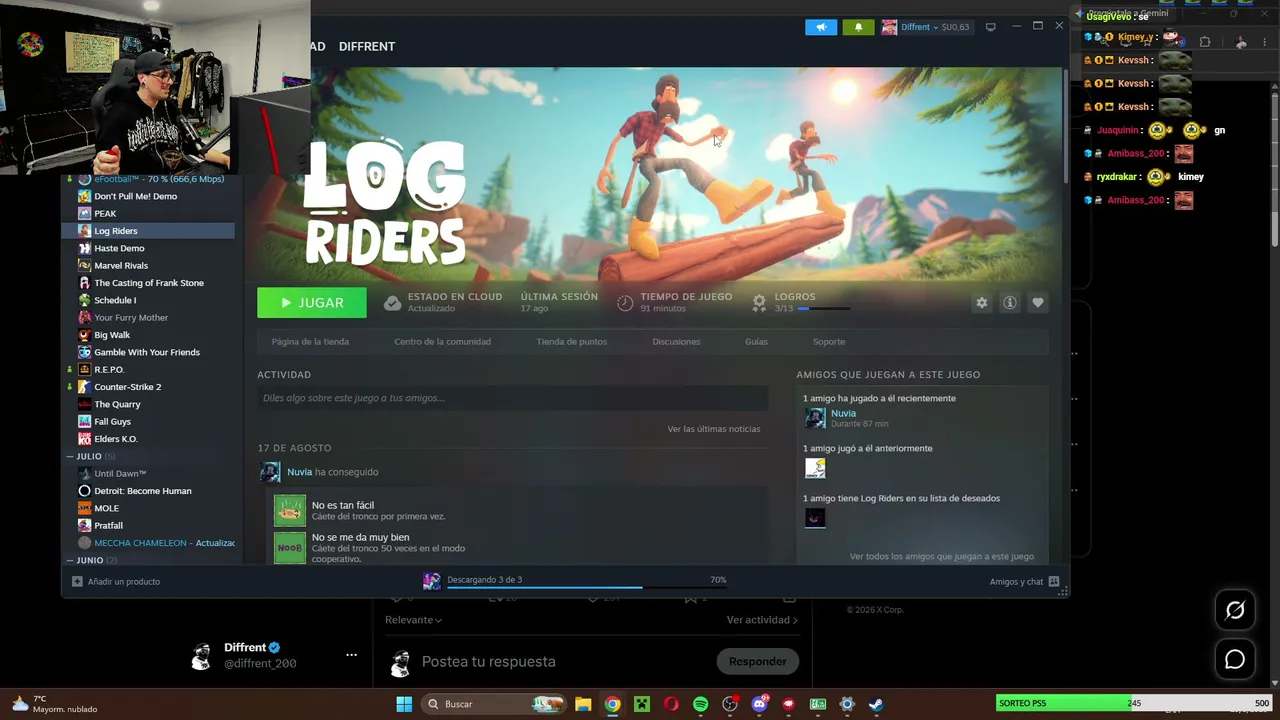This screenshot has width=1280, height=720.
Task: Click the Your Furry Mother game icon
Action: [84, 318]
